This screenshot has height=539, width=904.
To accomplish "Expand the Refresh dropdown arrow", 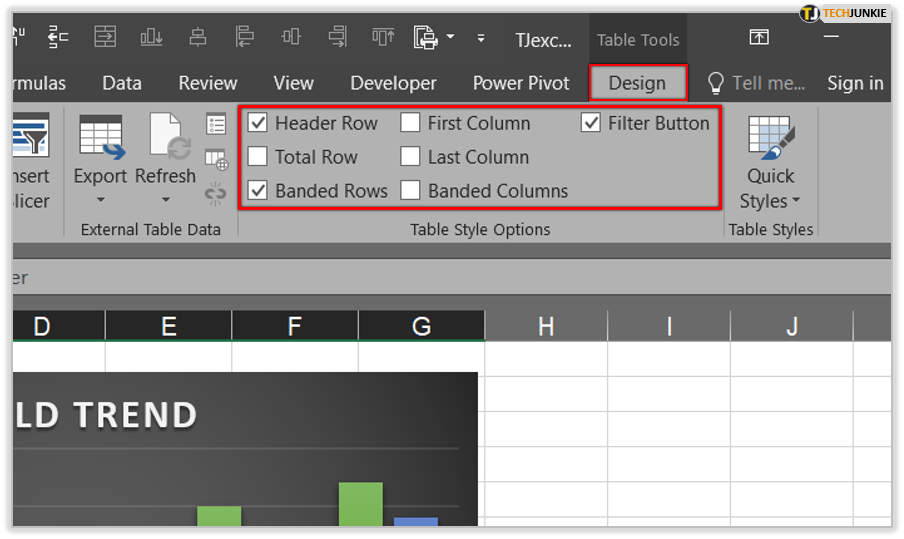I will coord(165,200).
